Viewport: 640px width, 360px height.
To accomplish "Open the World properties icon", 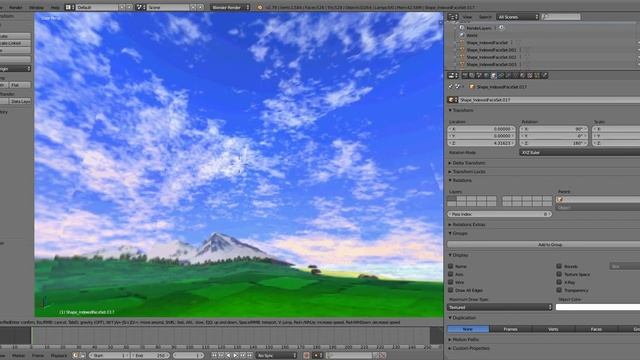I will 486,76.
